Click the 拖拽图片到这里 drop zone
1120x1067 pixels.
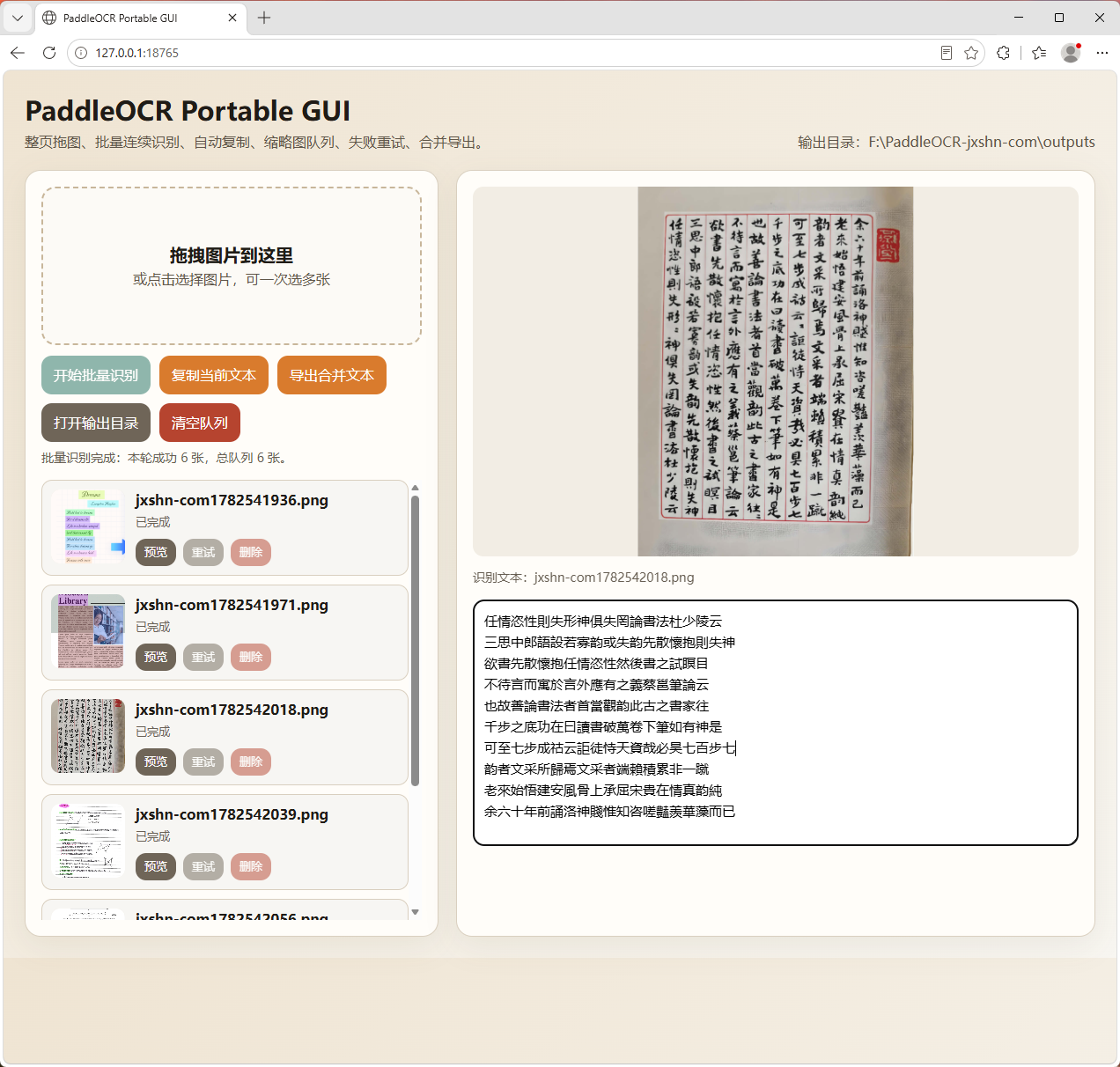pyautogui.click(x=232, y=266)
